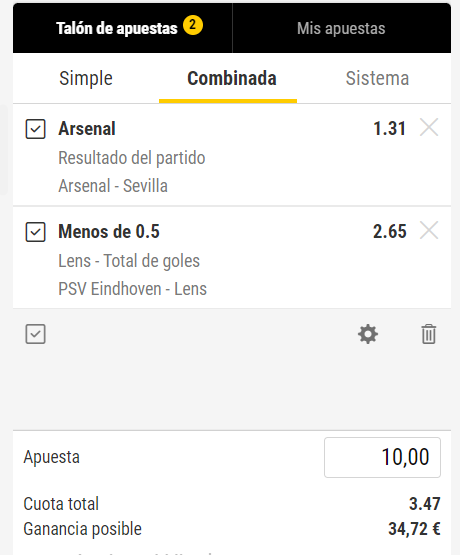Click the 2.65 odds value
This screenshot has width=460, height=555.
click(390, 231)
